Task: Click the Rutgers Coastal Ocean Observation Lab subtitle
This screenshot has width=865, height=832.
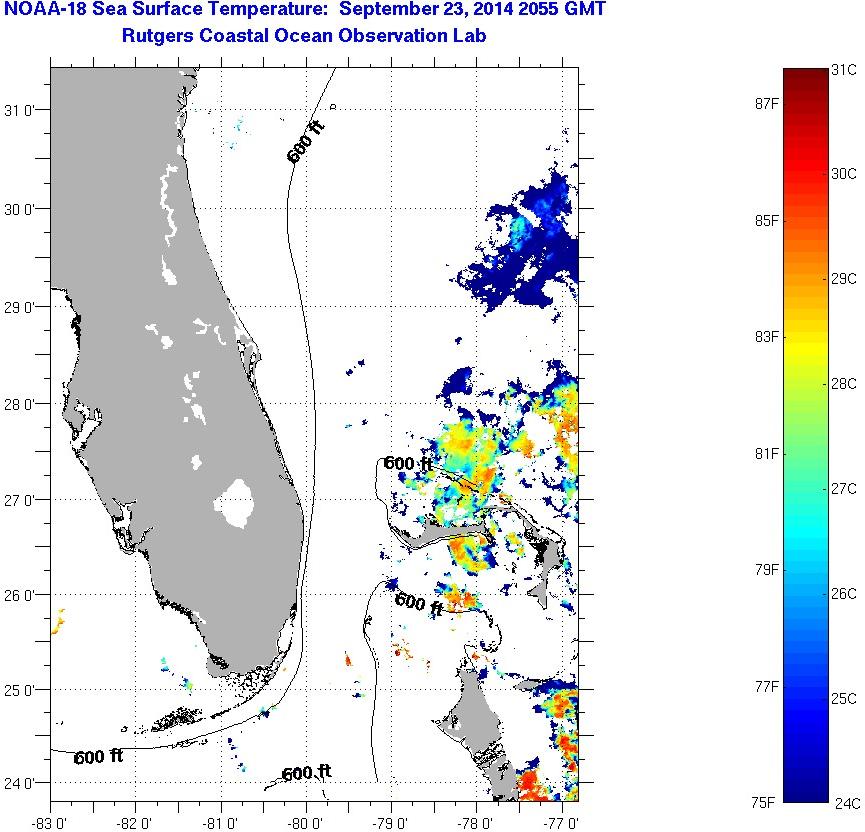Action: point(311,37)
